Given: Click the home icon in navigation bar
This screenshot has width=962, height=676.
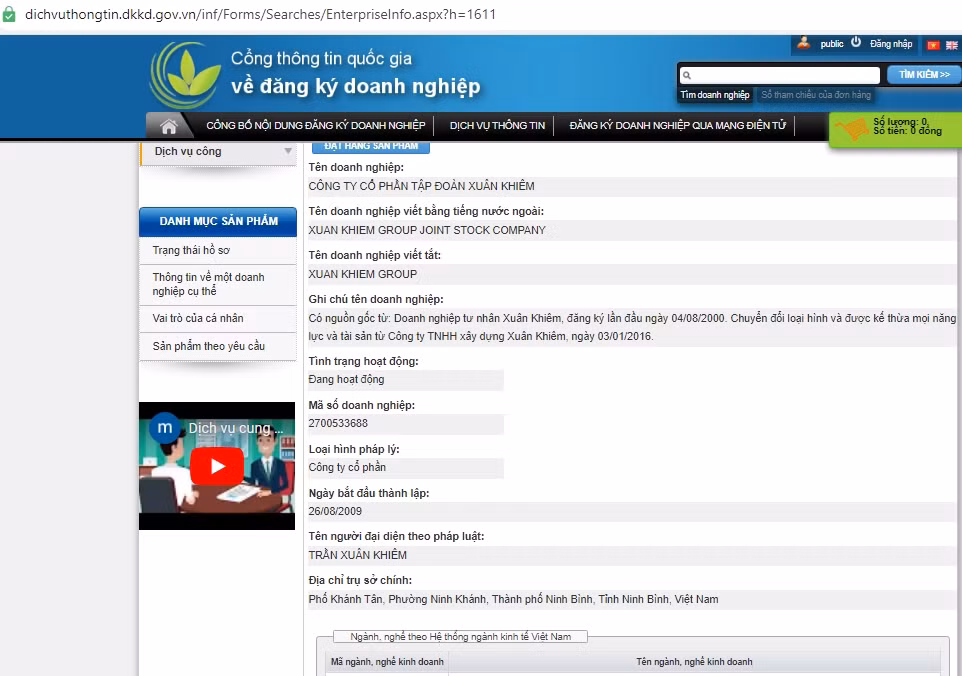Looking at the screenshot, I should point(169,126).
